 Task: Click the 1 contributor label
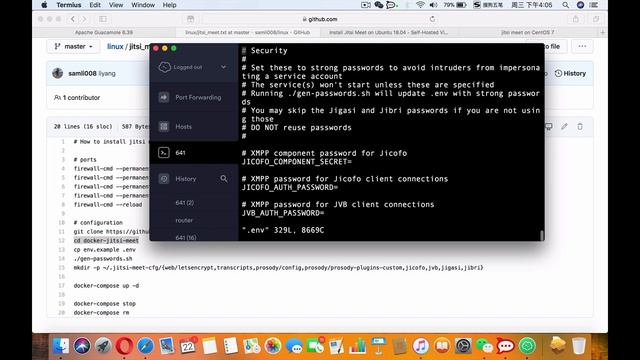tap(77, 98)
